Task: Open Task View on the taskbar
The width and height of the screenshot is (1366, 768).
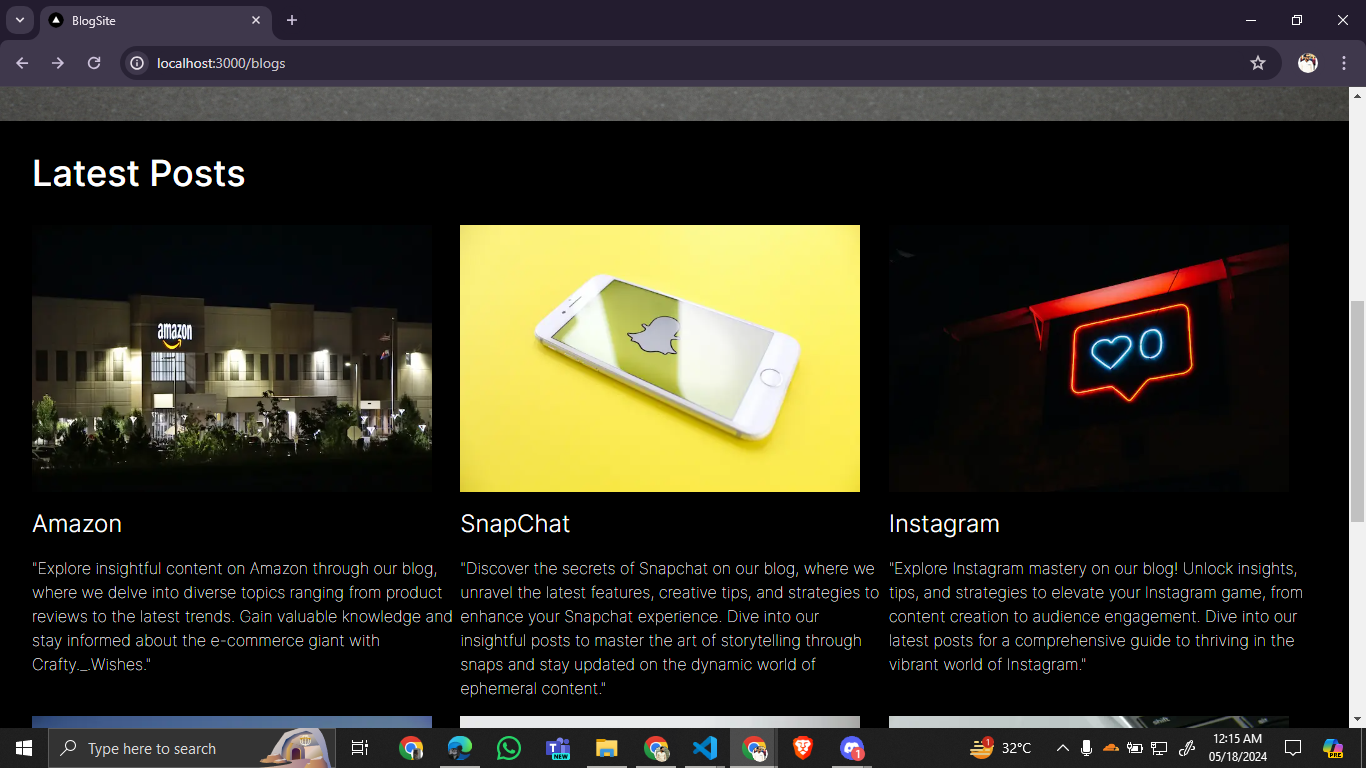Action: point(360,748)
